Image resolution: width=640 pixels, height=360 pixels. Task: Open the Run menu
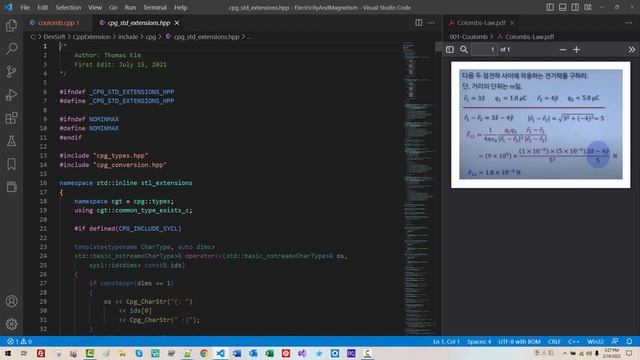130,7
